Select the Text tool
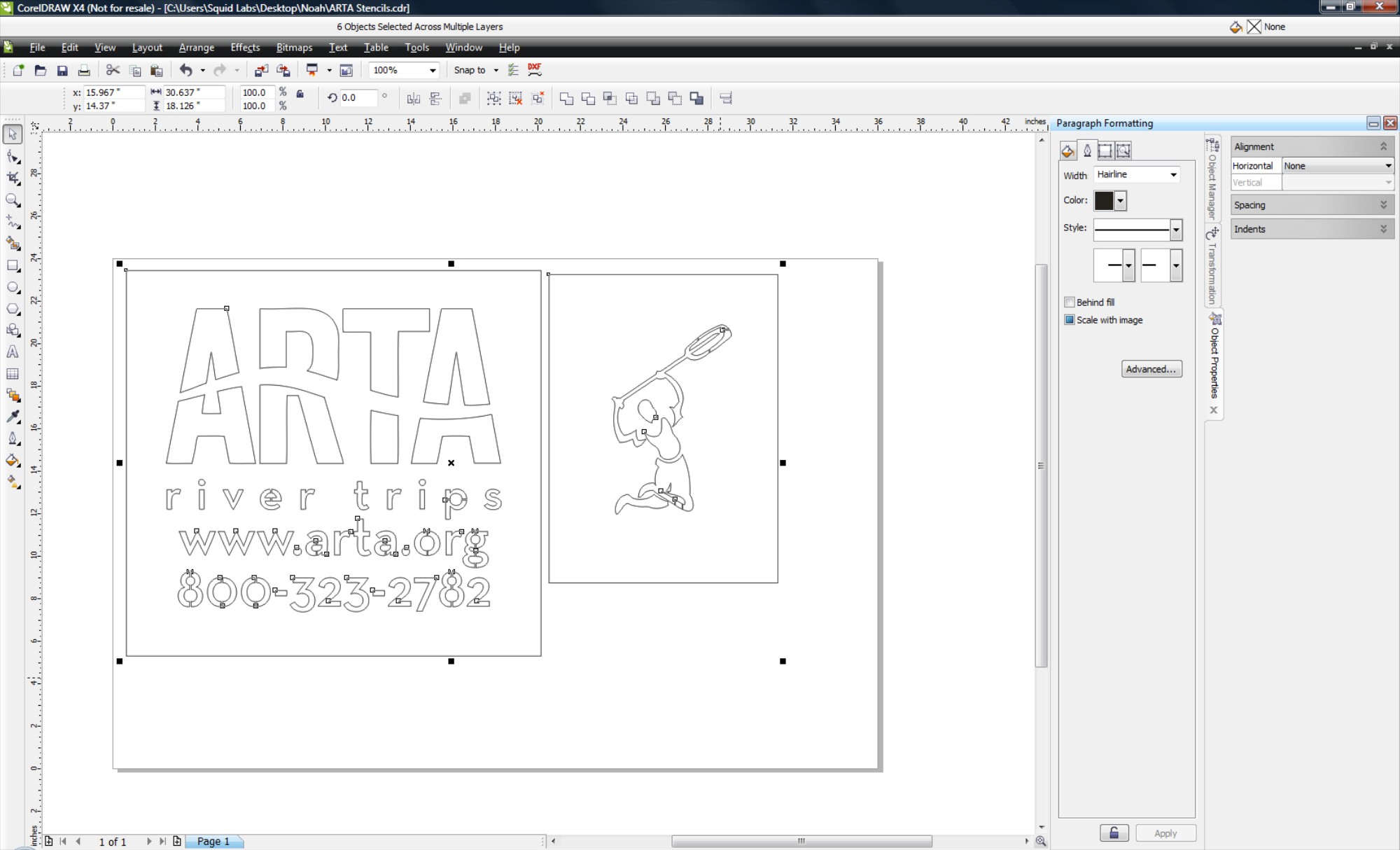Screen dimensions: 1400x850 coord(13,352)
